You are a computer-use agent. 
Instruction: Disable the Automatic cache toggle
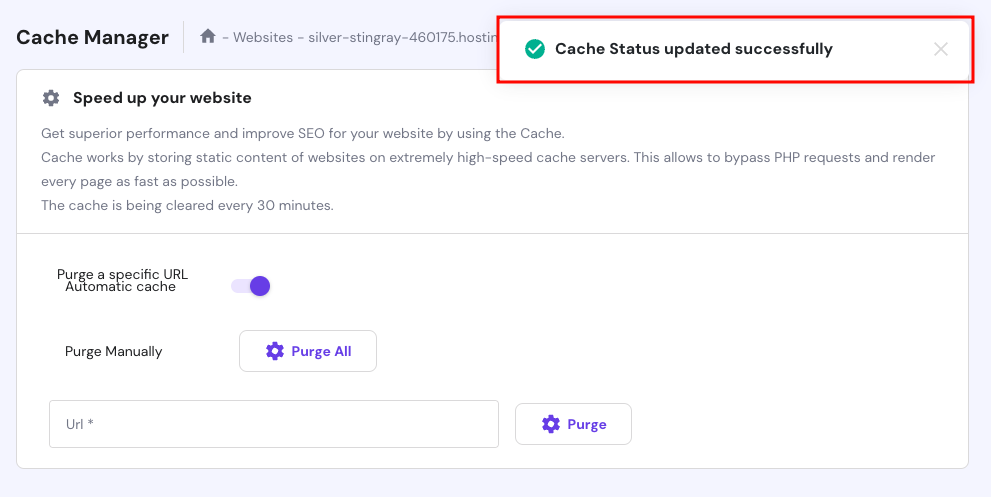[x=251, y=286]
